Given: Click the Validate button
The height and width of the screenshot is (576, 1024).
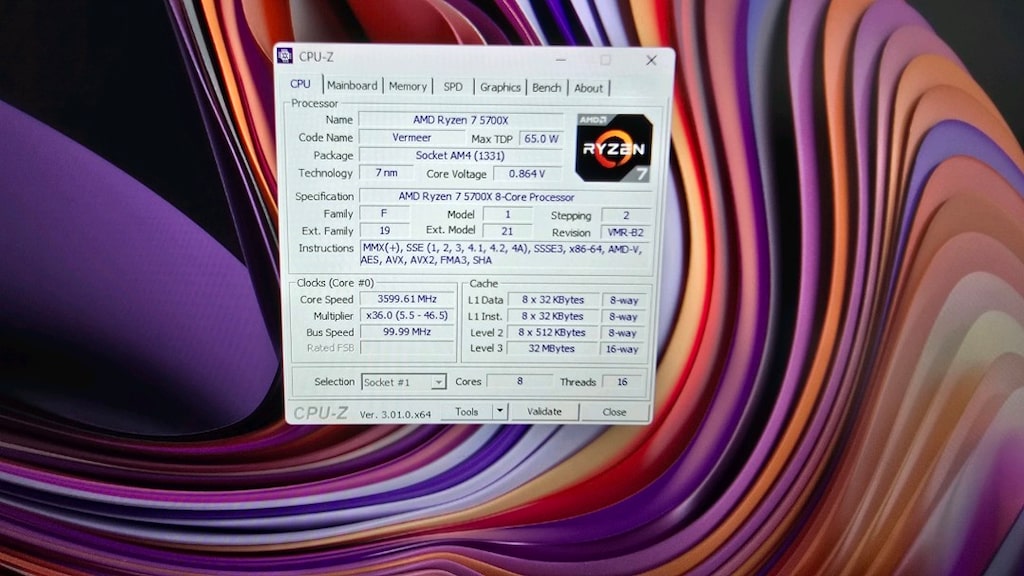Looking at the screenshot, I should click(x=544, y=411).
